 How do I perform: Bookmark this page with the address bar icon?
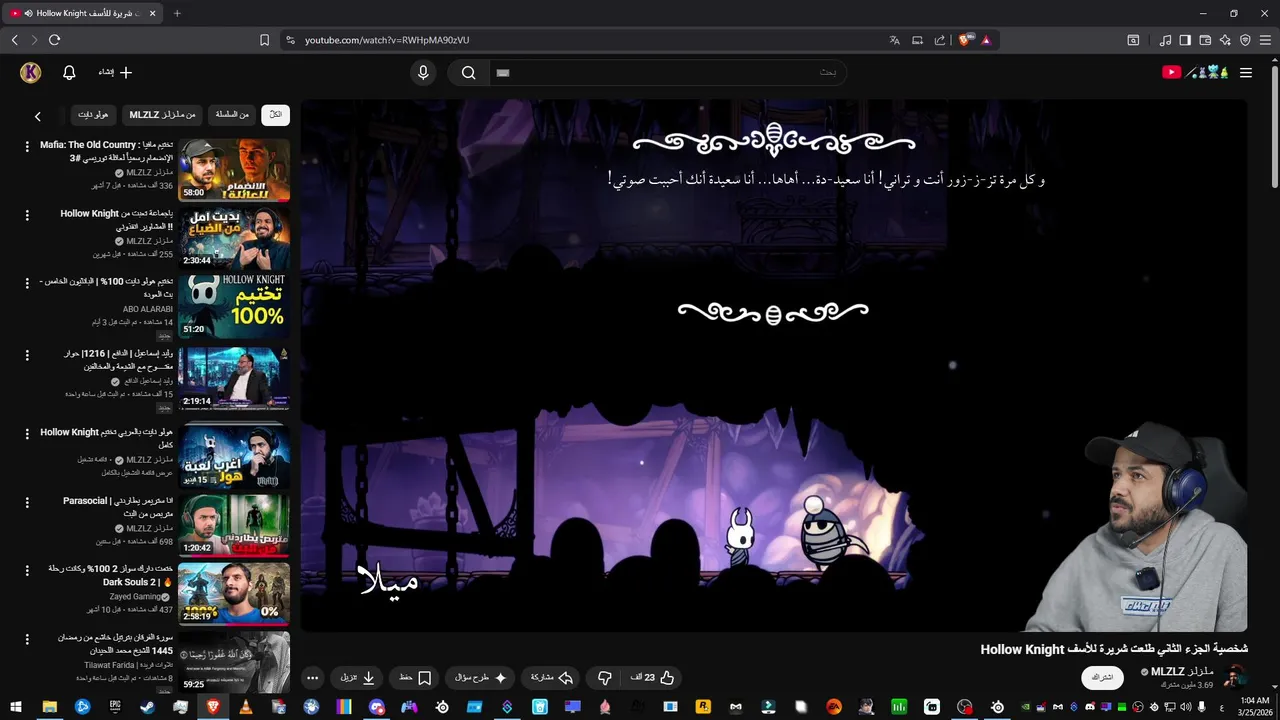pos(264,40)
